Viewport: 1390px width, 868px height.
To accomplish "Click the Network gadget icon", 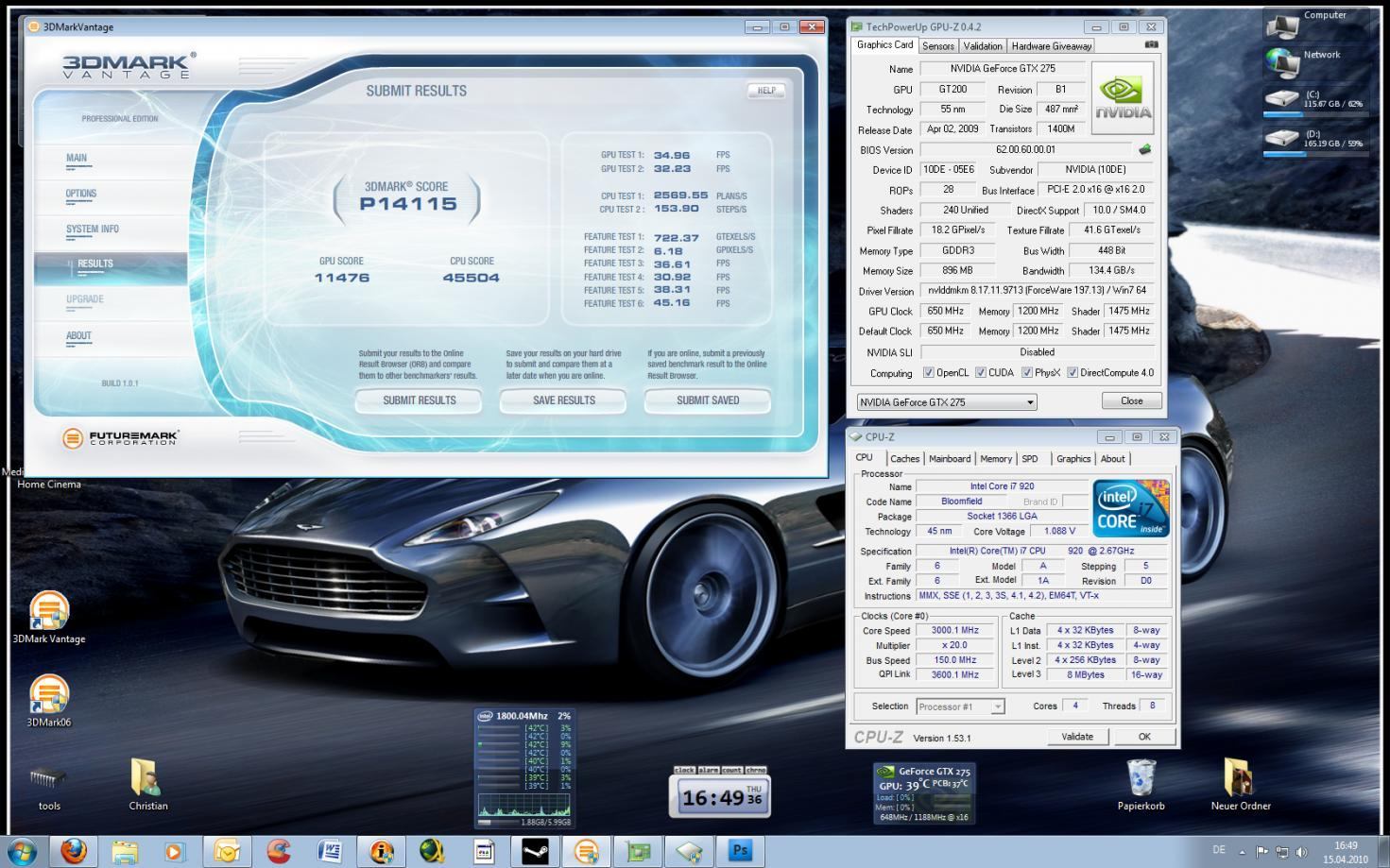I will click(1283, 62).
